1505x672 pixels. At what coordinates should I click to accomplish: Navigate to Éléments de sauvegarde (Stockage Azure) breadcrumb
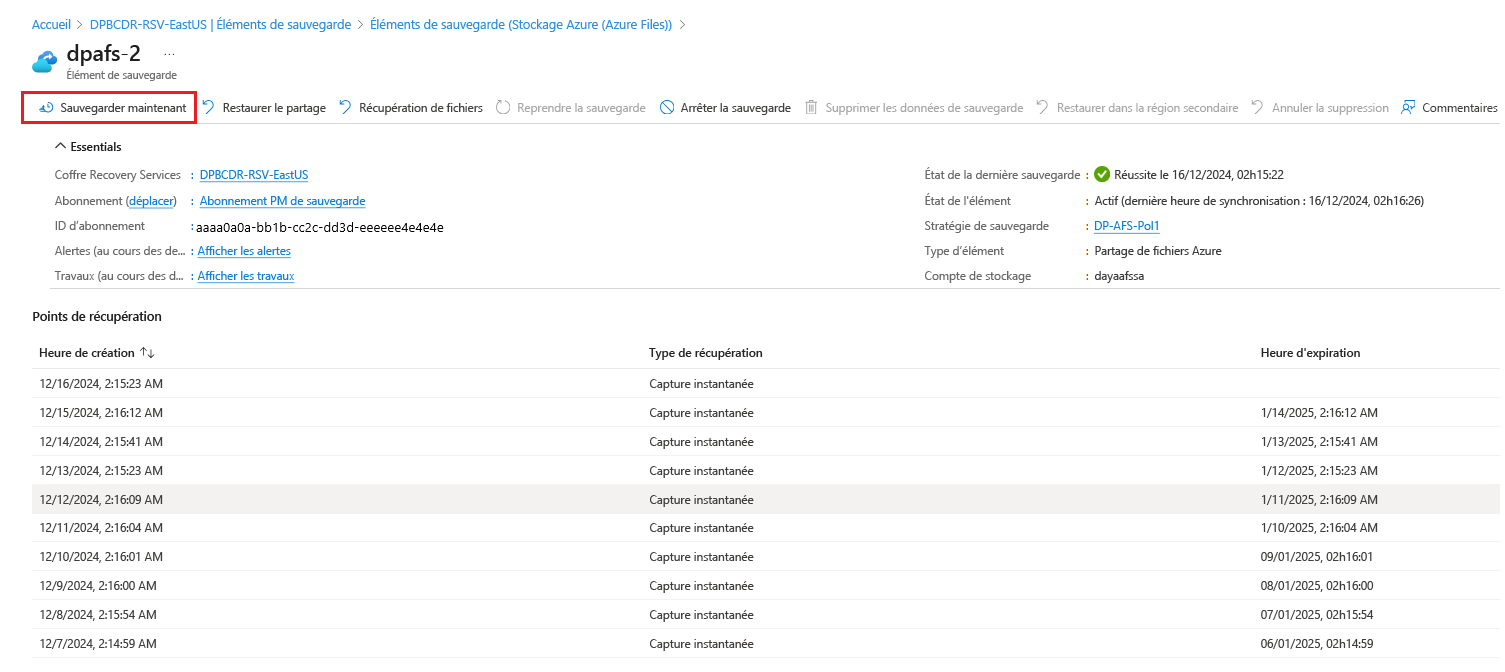(x=520, y=24)
